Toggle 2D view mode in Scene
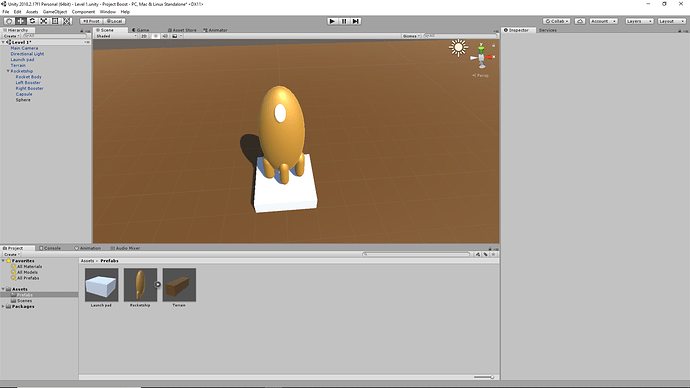 [144, 36]
